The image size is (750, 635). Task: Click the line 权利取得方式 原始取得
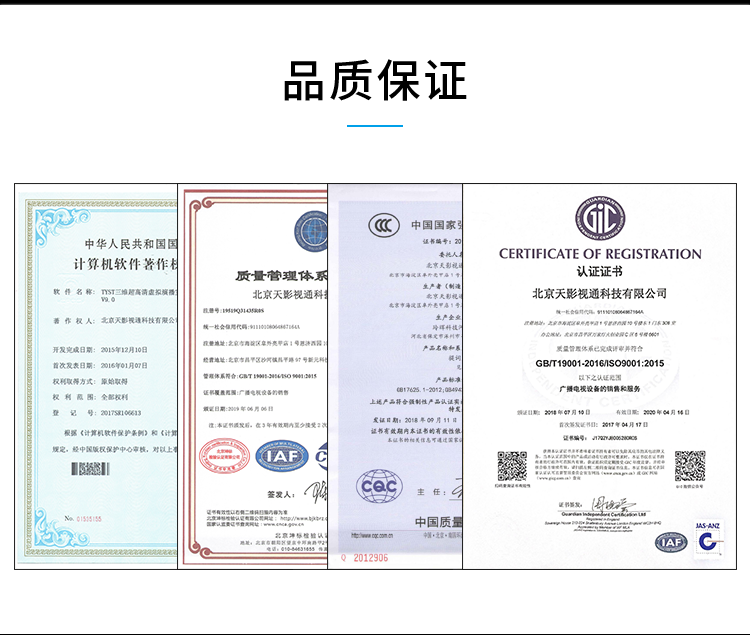pos(90,382)
